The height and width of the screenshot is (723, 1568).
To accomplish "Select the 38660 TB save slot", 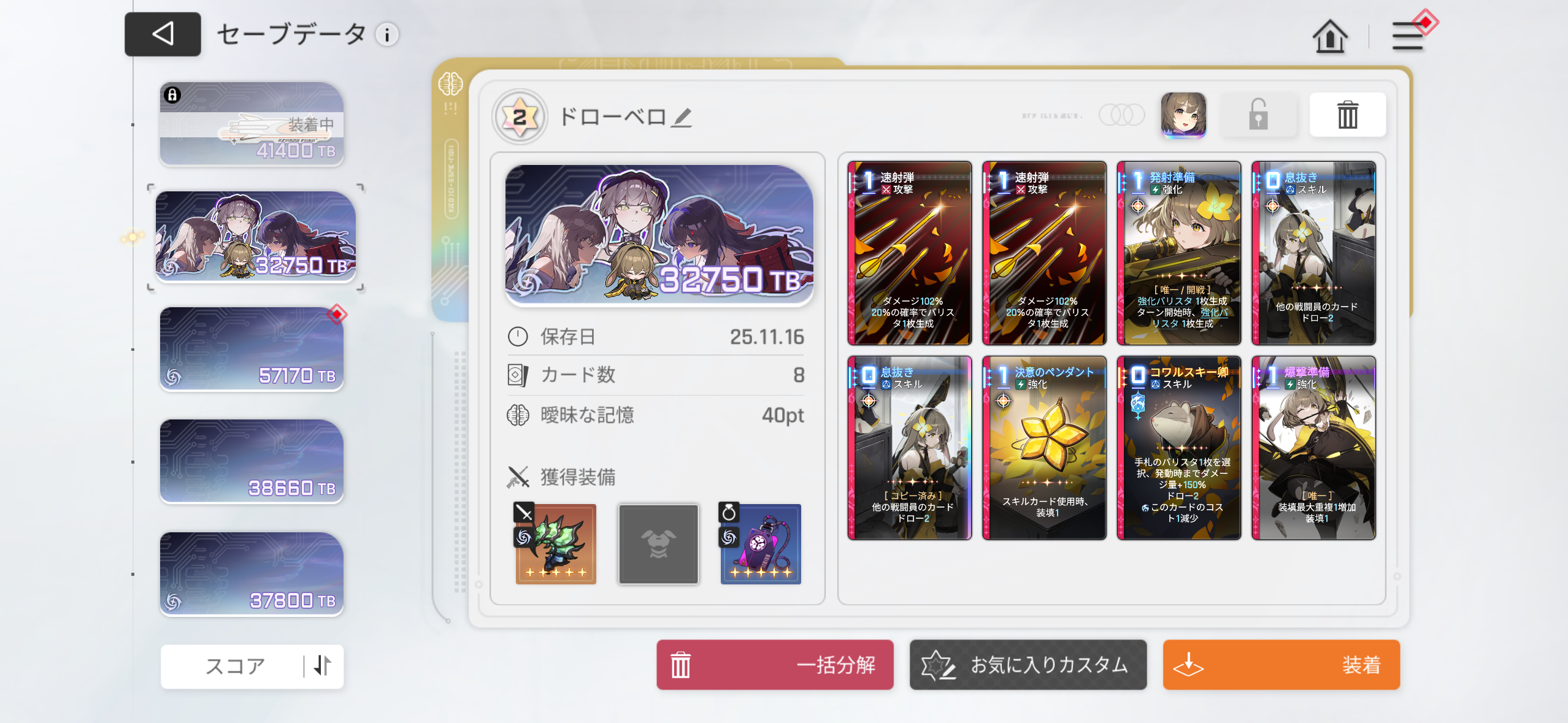I will [x=252, y=461].
